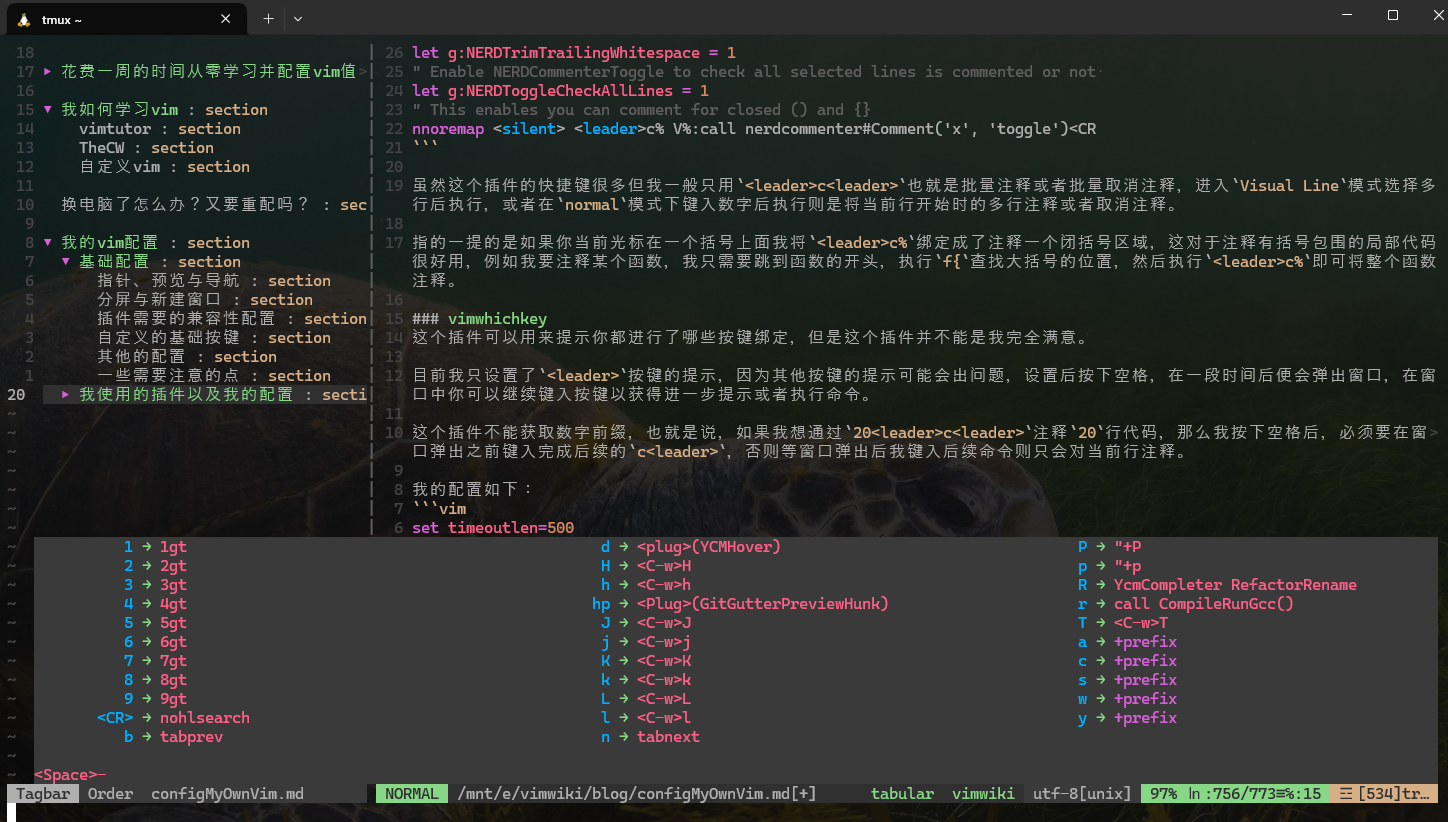Maximize the terminal window

(1393, 15)
